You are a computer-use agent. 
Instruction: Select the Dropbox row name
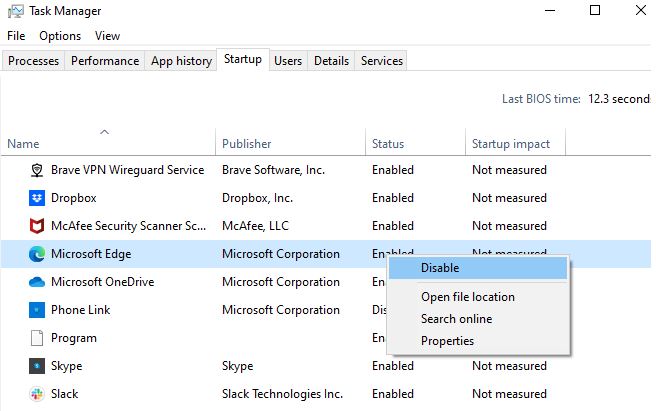74,198
